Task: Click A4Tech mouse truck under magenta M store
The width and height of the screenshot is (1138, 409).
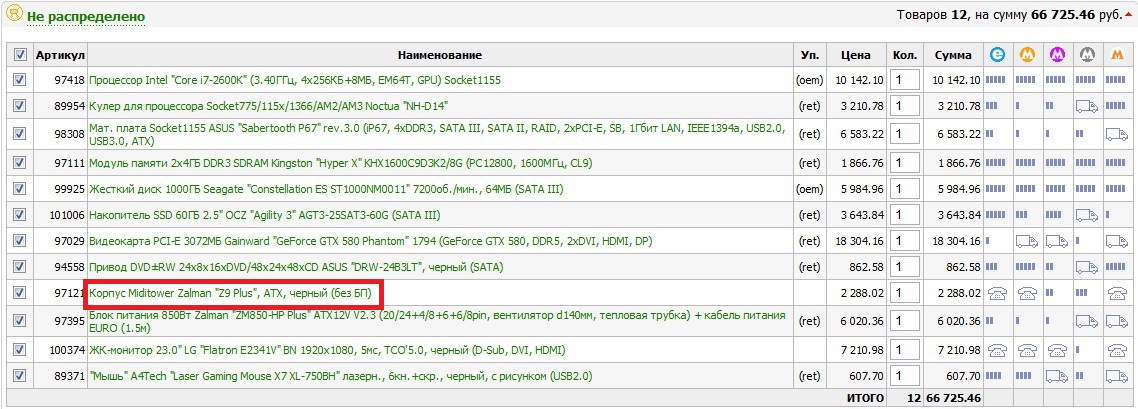Action: [x=1057, y=376]
